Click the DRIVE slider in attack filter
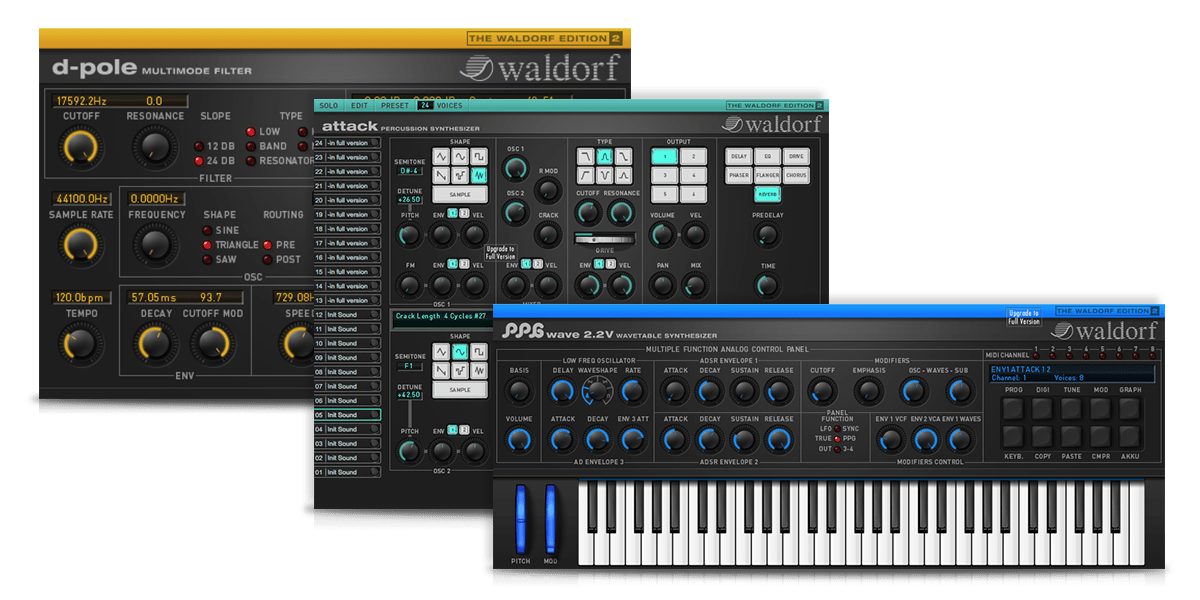The height and width of the screenshot is (600, 1200). pos(604,239)
